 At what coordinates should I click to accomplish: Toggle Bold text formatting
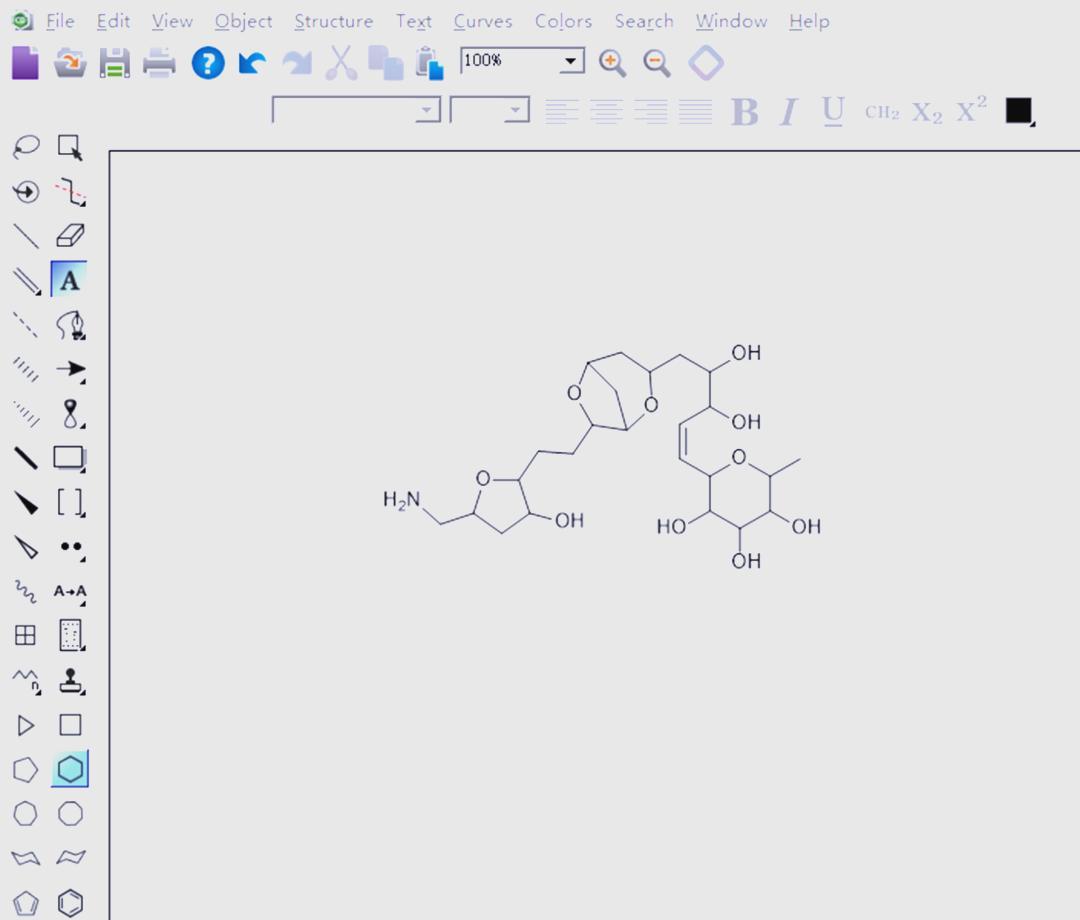pos(744,112)
